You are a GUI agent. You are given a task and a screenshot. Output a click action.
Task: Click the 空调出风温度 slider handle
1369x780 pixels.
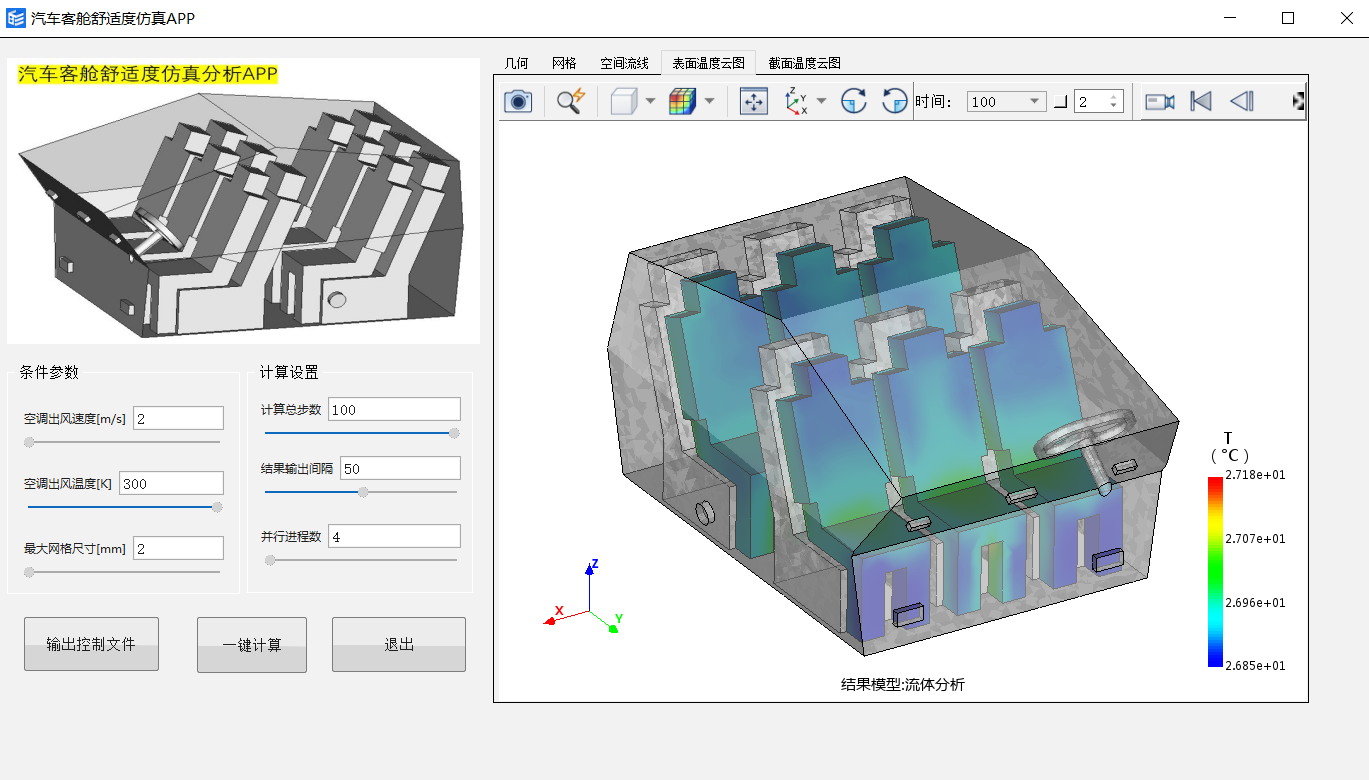pos(217,507)
